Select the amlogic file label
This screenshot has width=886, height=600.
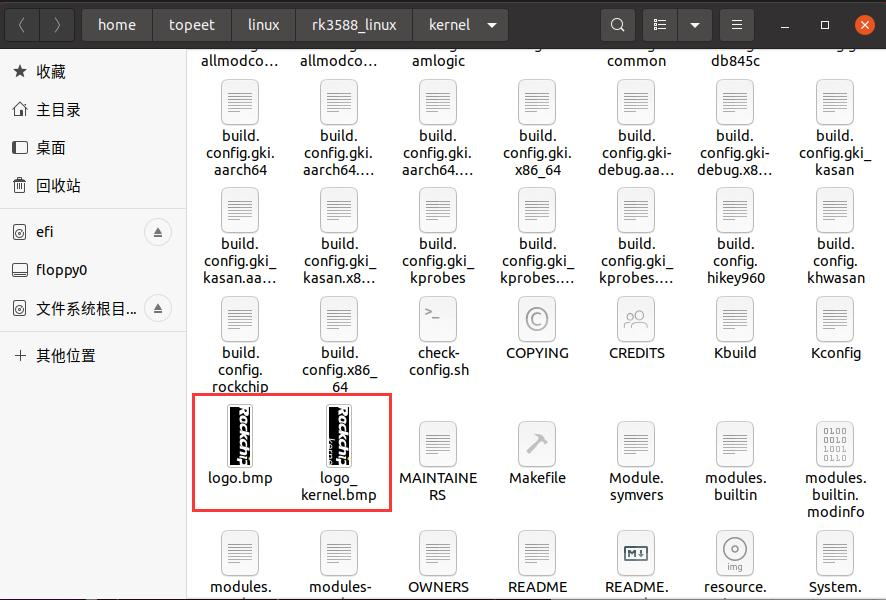click(438, 61)
